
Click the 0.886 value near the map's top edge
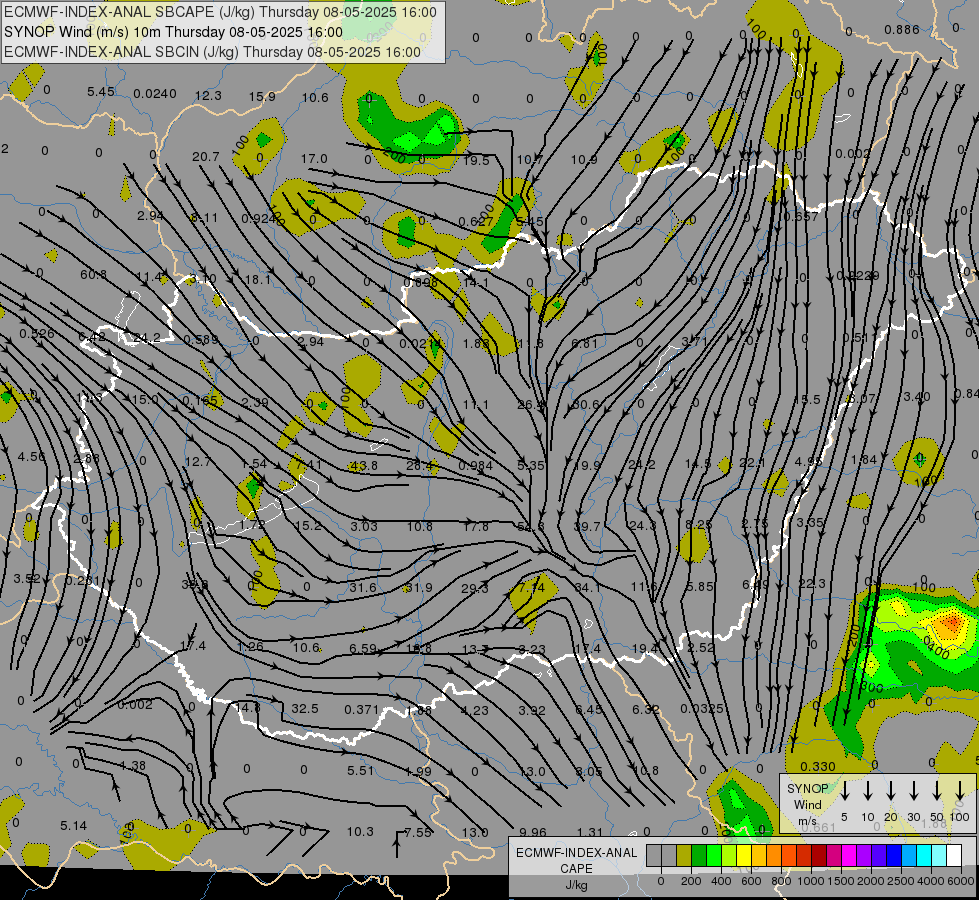[x=902, y=29]
